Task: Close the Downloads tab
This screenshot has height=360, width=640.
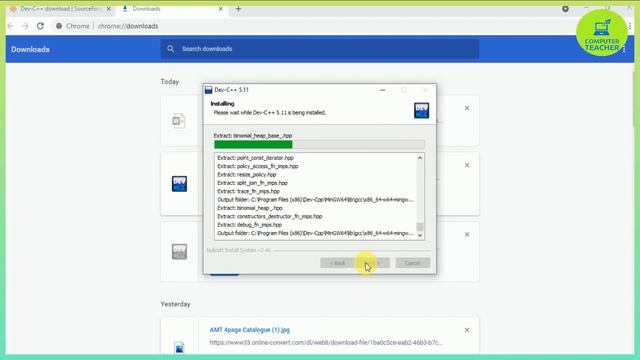Action: point(220,9)
